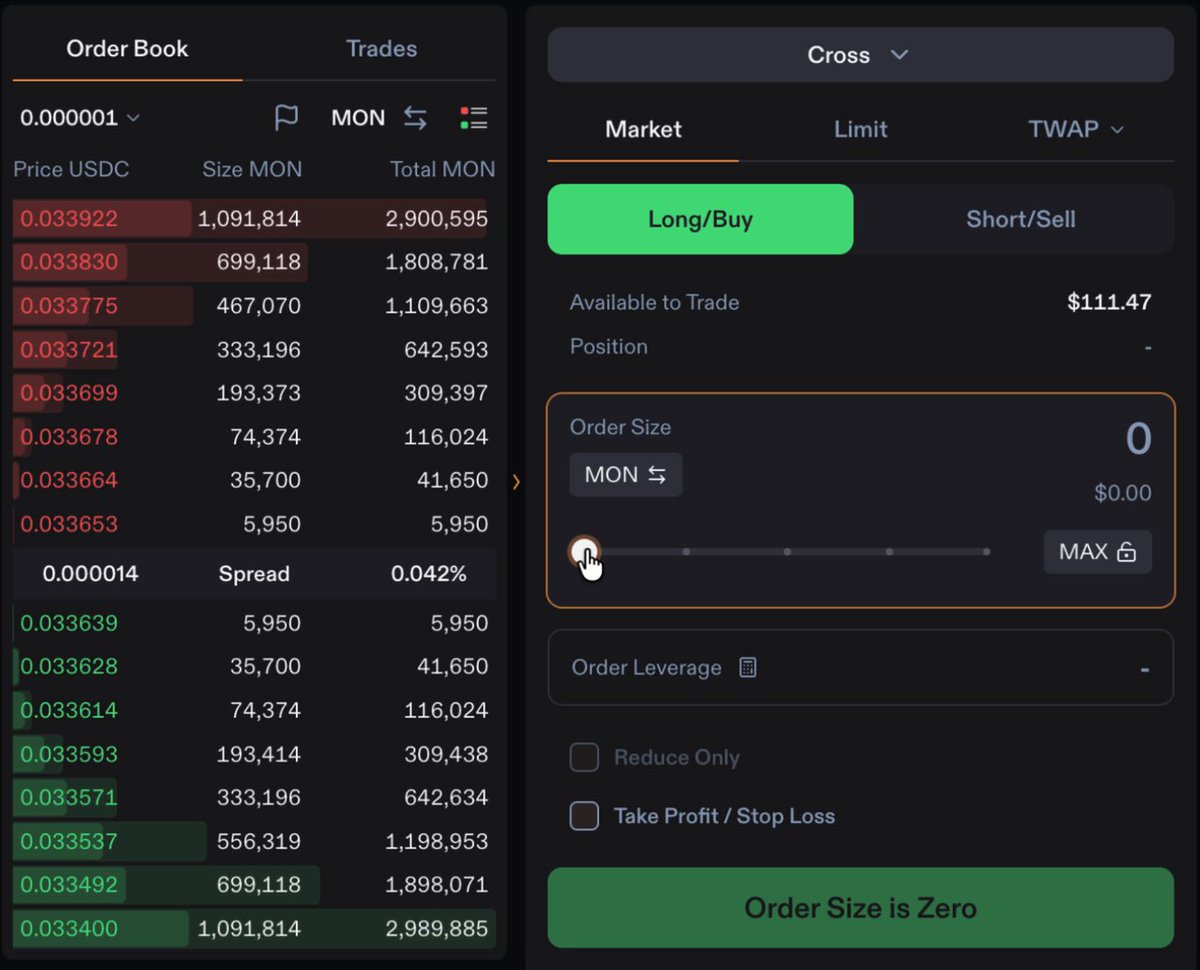Change order book layout with red-green list icon

tap(474, 118)
